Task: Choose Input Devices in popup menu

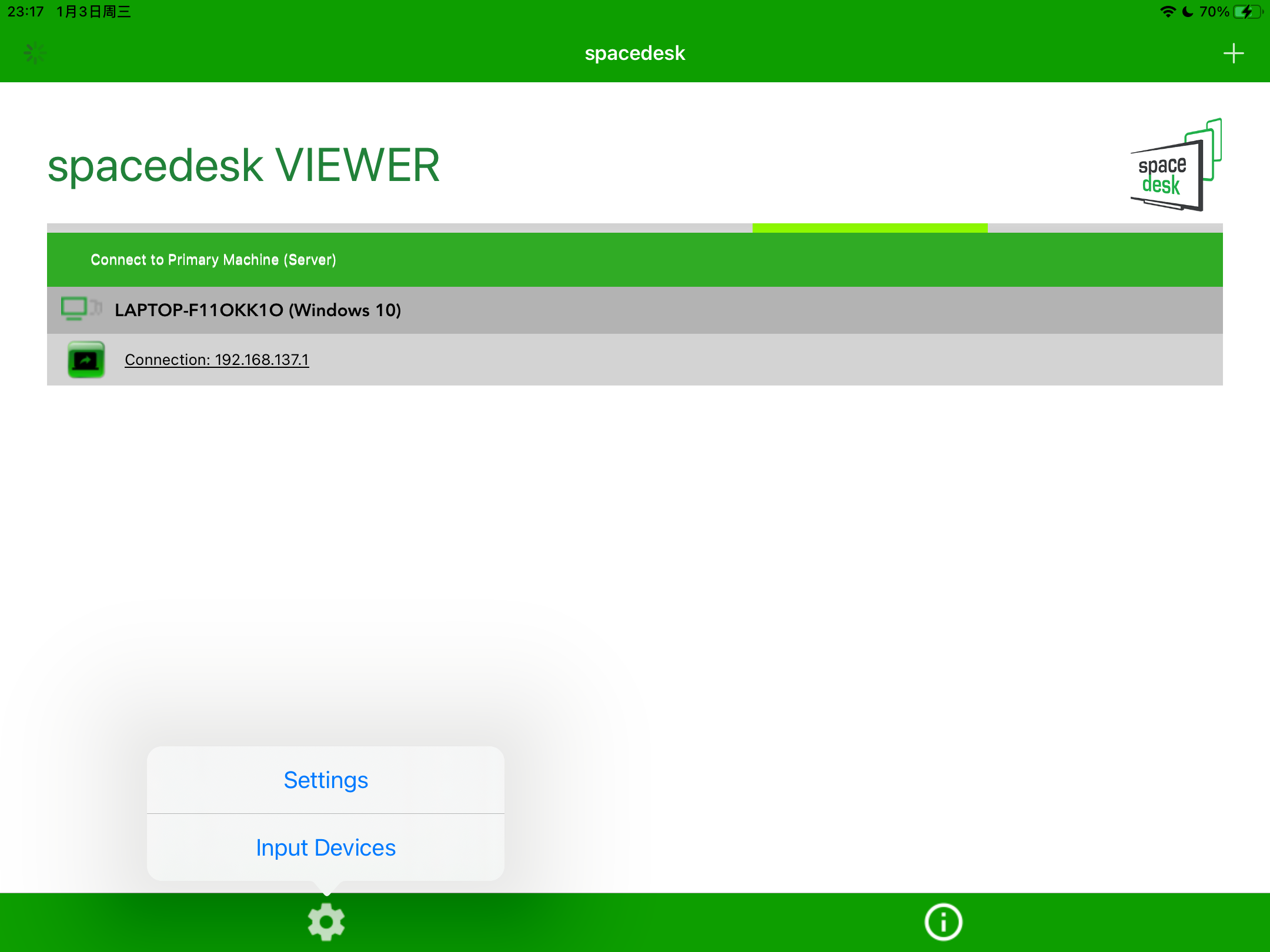Action: 326,847
